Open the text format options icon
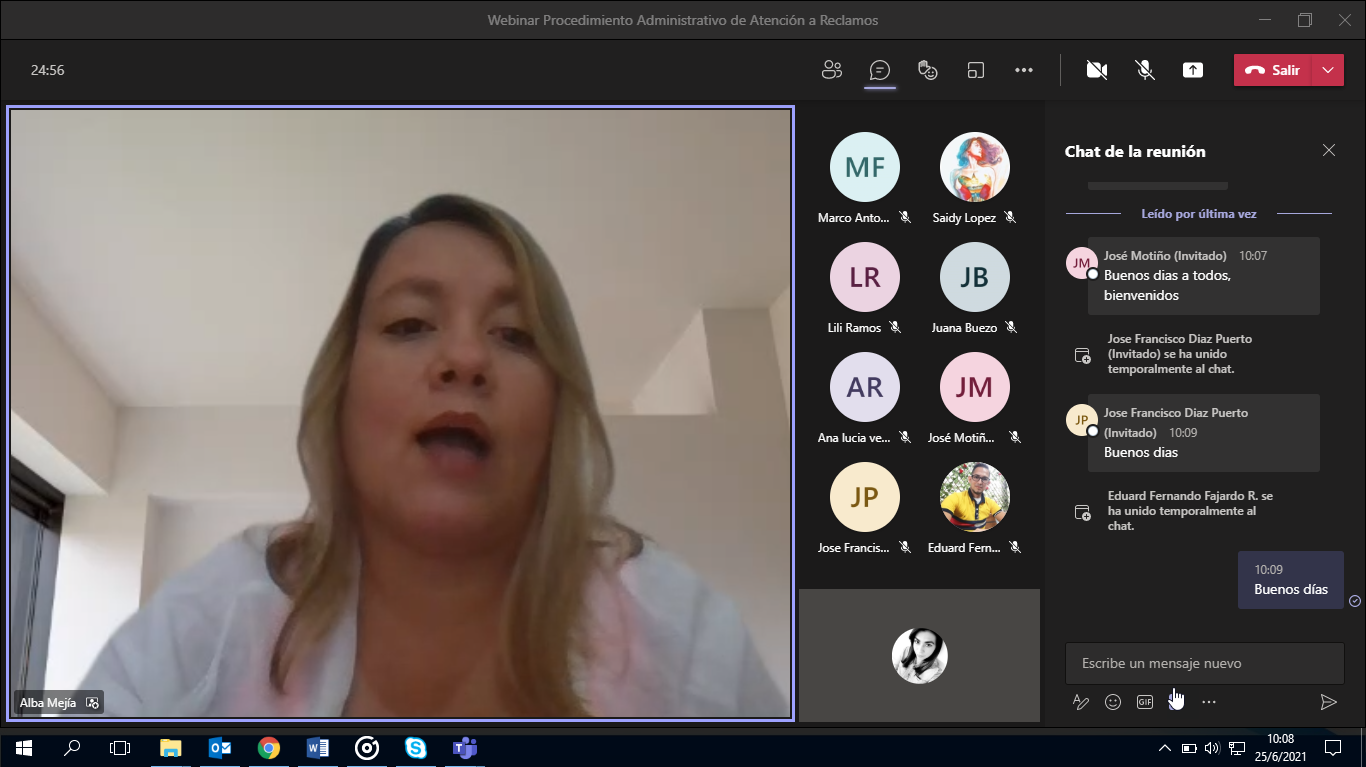The width and height of the screenshot is (1366, 767). (x=1080, y=702)
